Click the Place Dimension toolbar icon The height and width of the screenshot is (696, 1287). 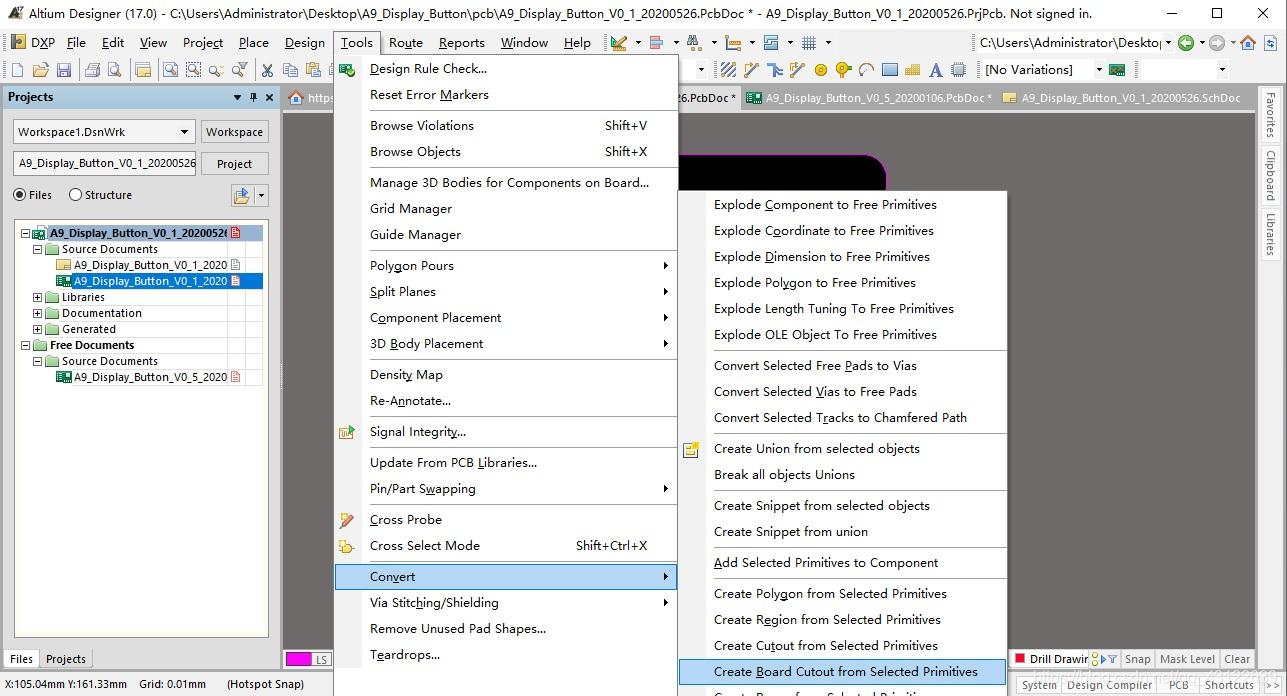[x=732, y=43]
